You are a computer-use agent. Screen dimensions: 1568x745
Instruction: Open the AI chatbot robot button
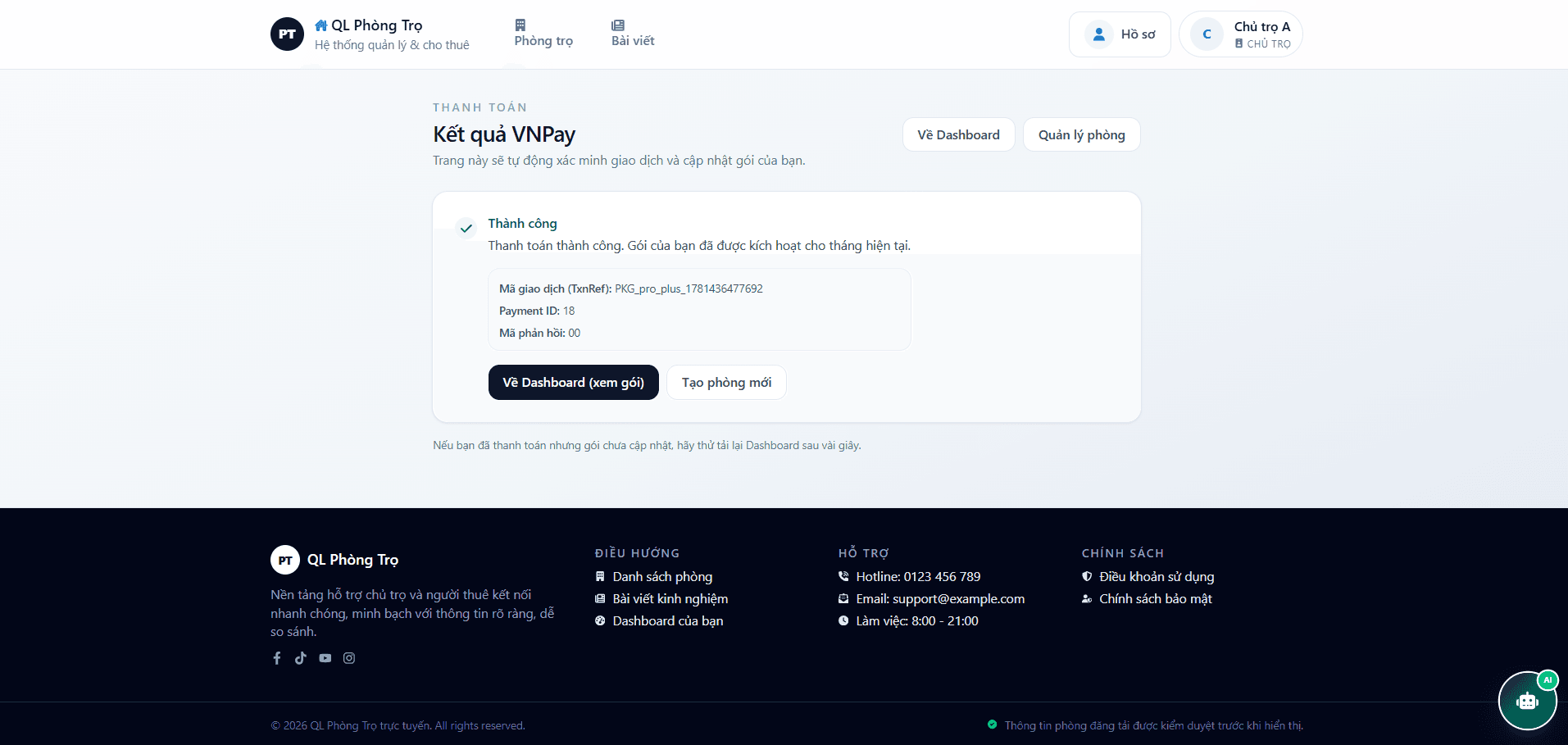tap(1527, 701)
